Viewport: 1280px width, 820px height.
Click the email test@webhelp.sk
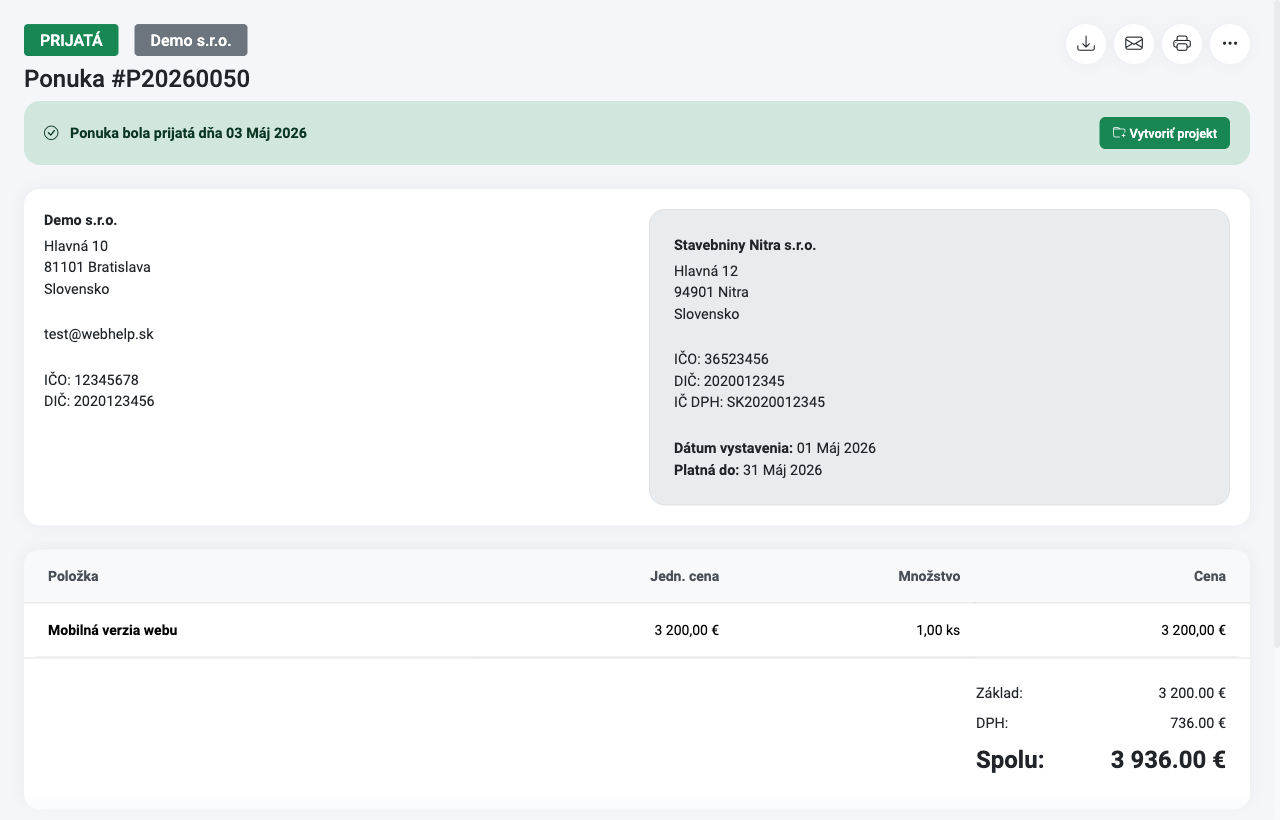99,334
